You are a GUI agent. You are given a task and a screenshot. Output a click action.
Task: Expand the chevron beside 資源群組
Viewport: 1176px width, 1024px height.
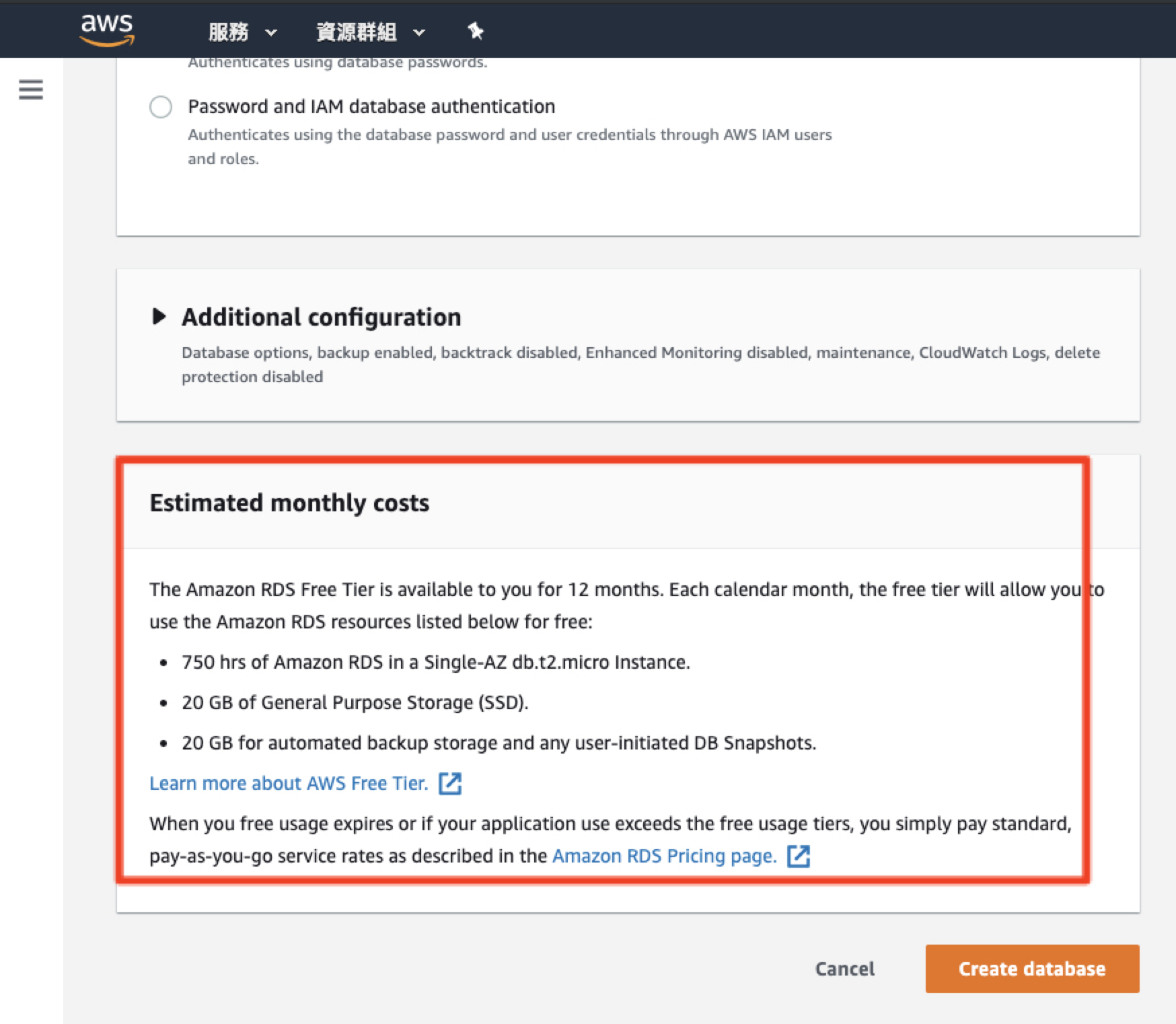pos(419,32)
